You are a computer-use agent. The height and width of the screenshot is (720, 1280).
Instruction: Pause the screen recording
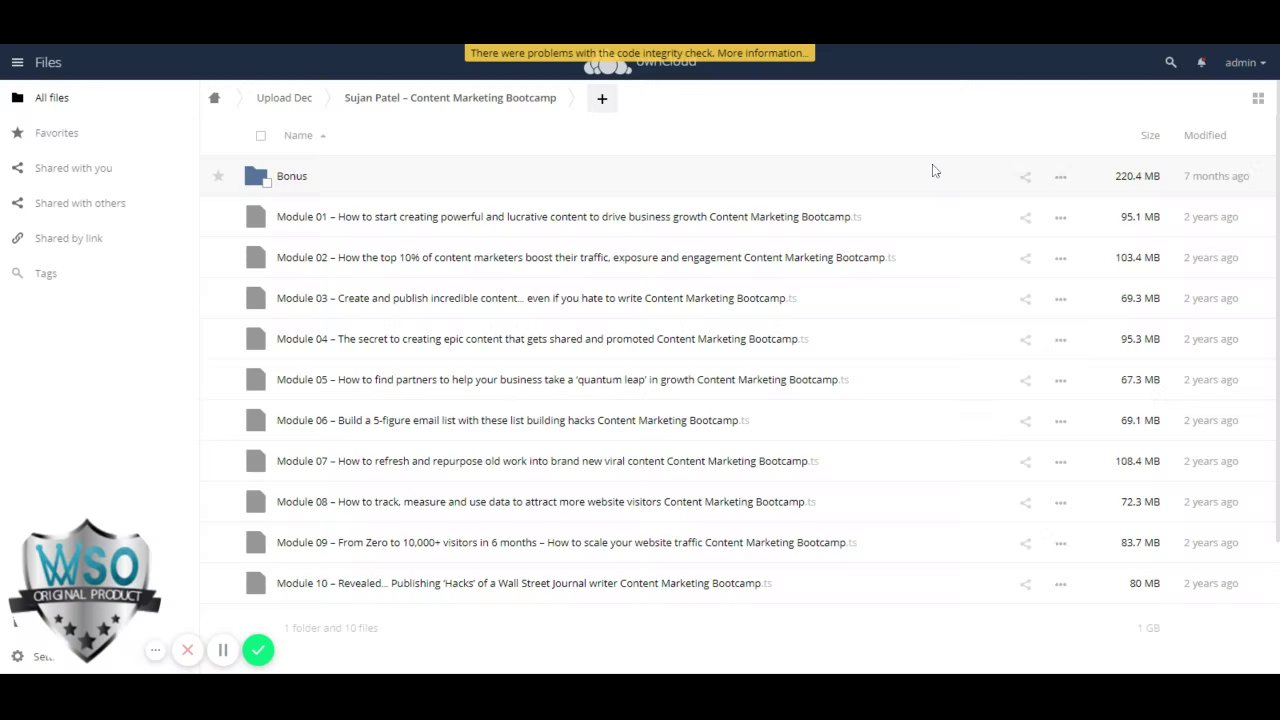pos(223,651)
